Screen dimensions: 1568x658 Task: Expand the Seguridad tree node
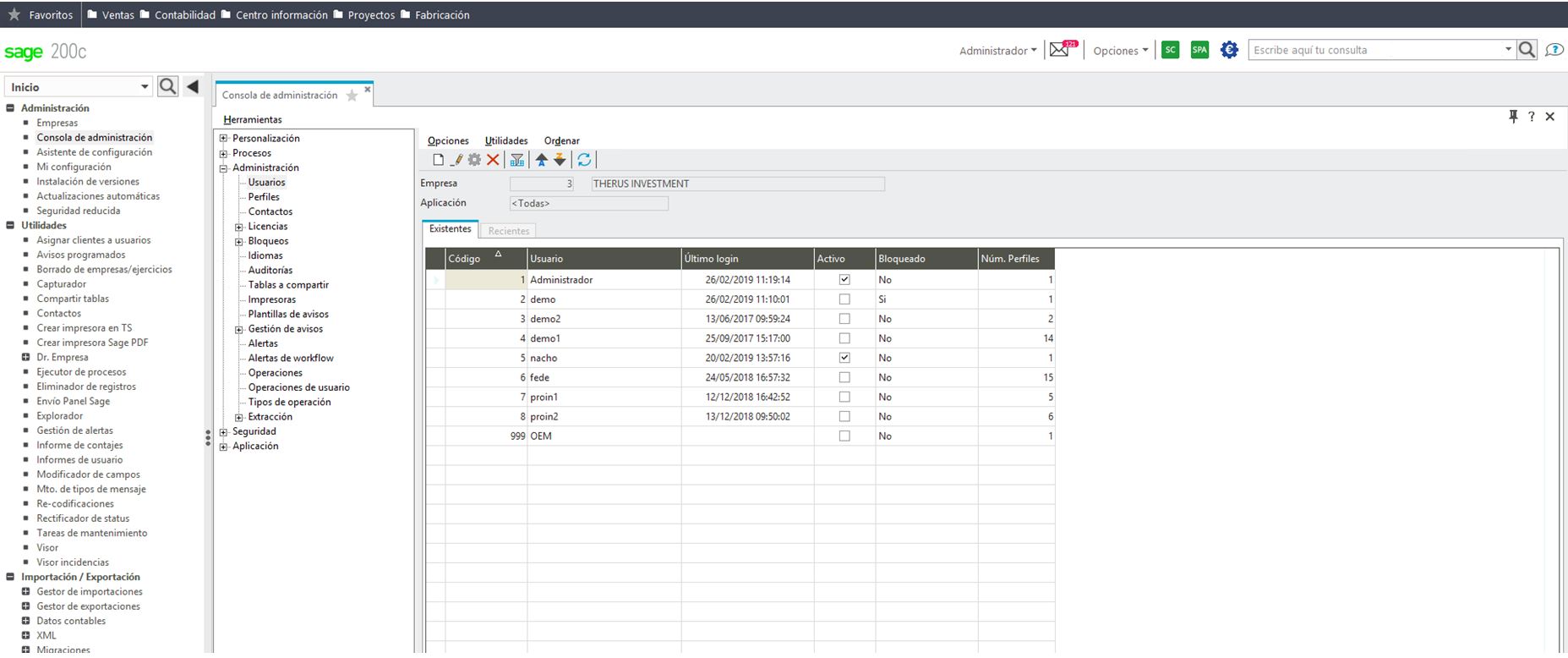tap(223, 431)
